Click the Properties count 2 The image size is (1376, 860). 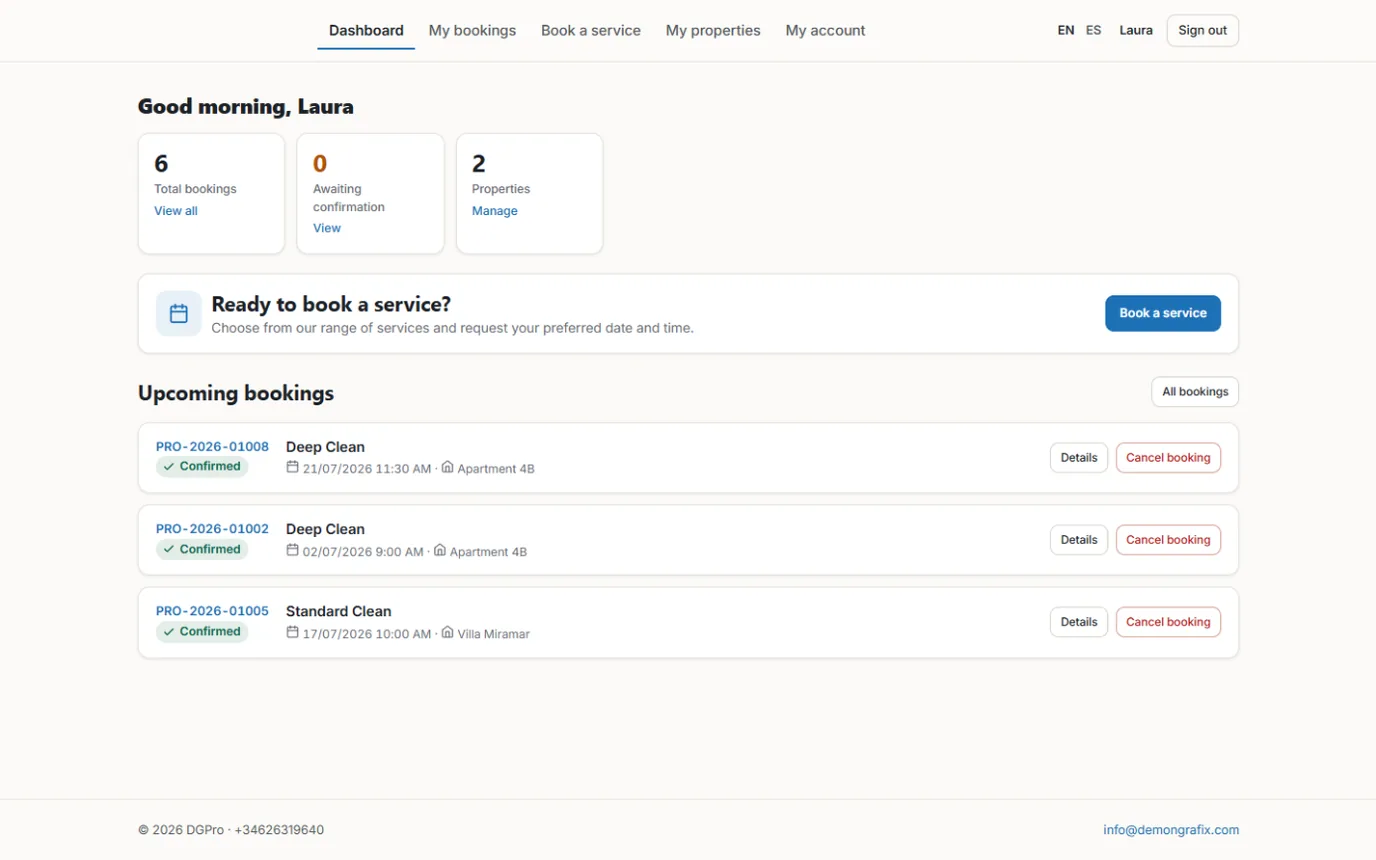(x=479, y=163)
